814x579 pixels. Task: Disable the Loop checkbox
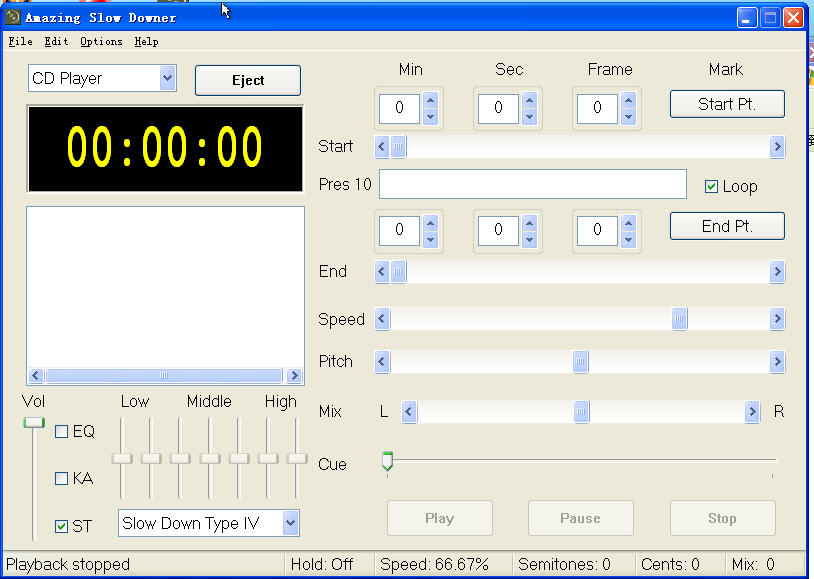(712, 186)
